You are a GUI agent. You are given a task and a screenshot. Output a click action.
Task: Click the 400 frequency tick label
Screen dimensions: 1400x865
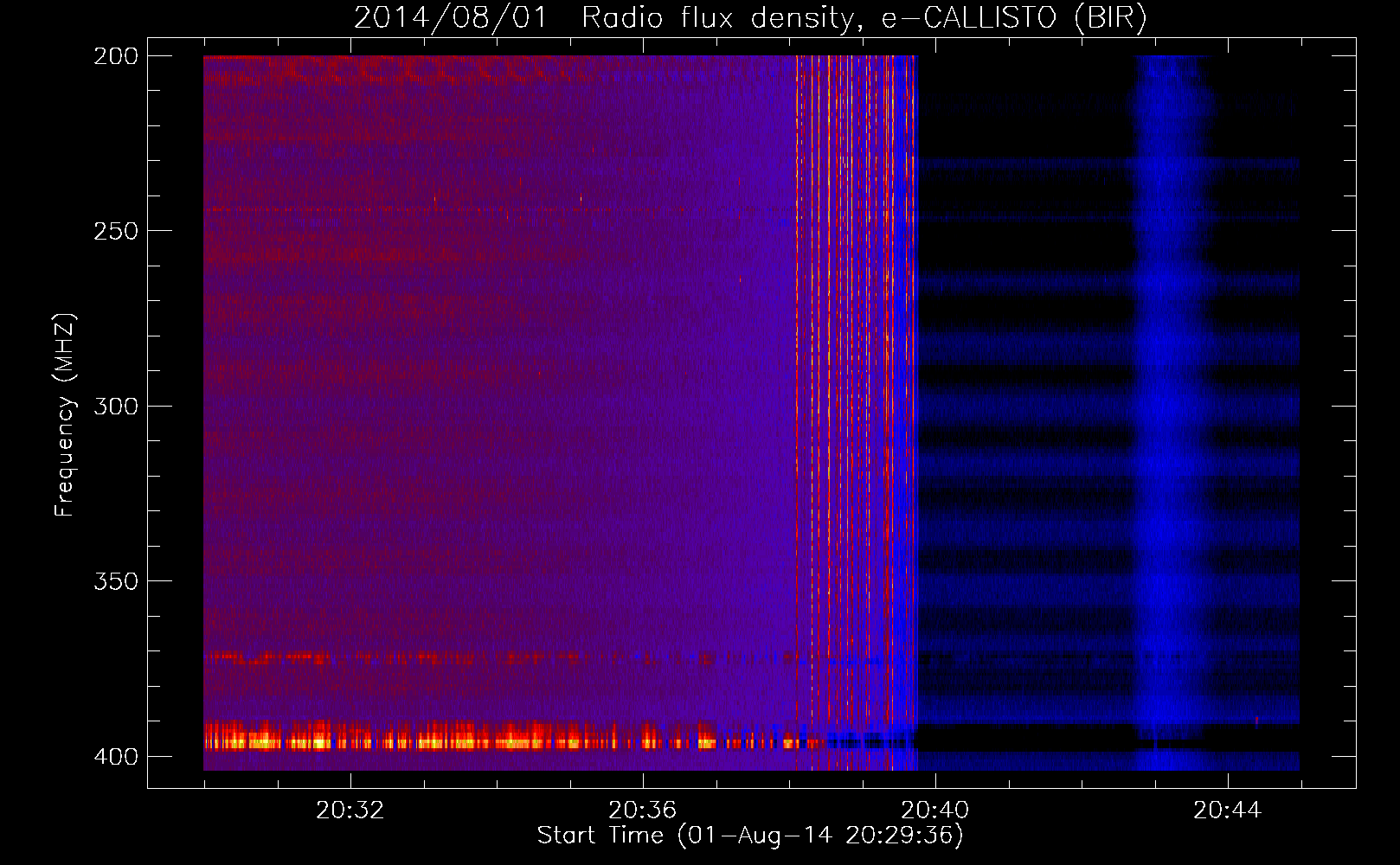click(116, 756)
